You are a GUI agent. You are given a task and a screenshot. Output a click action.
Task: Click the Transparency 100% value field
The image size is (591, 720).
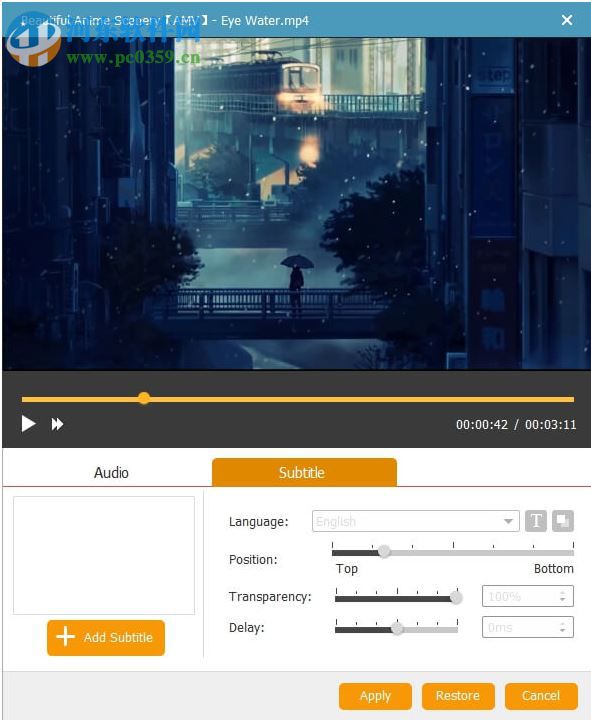[x=528, y=596]
